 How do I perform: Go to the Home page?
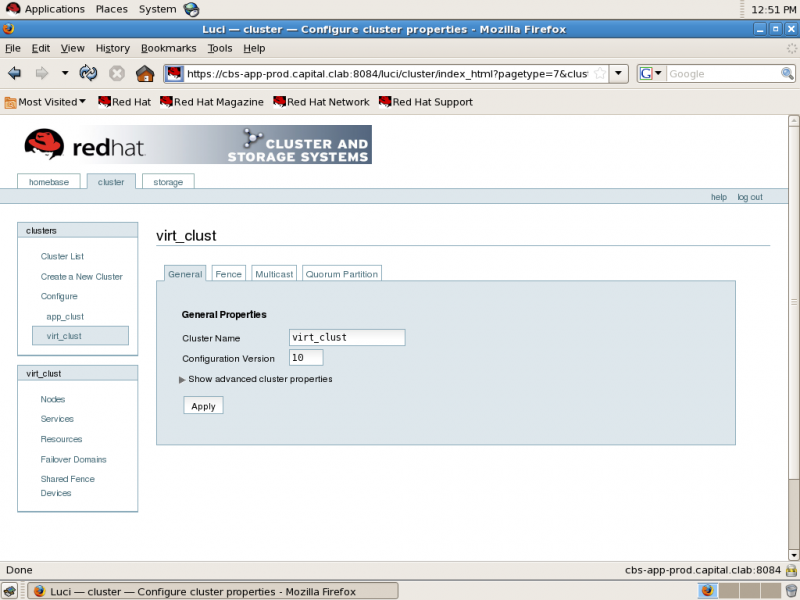(x=145, y=73)
